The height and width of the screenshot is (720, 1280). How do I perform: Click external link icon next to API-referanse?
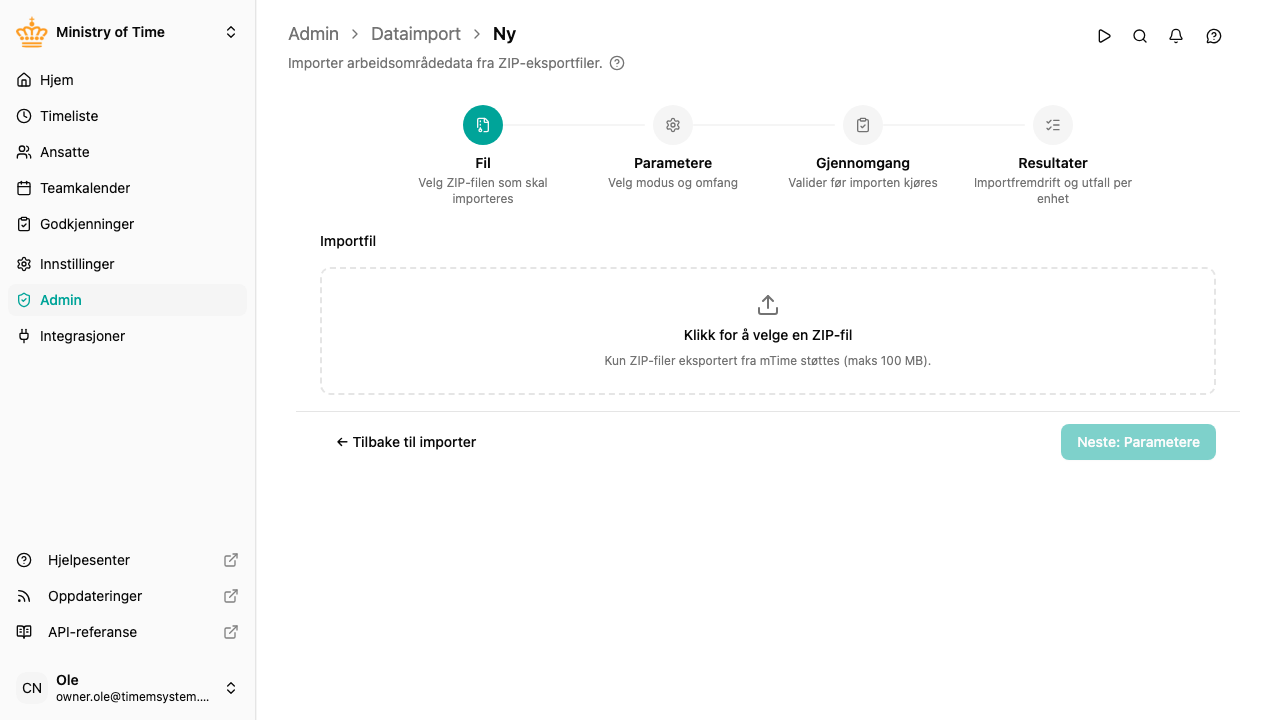(231, 632)
